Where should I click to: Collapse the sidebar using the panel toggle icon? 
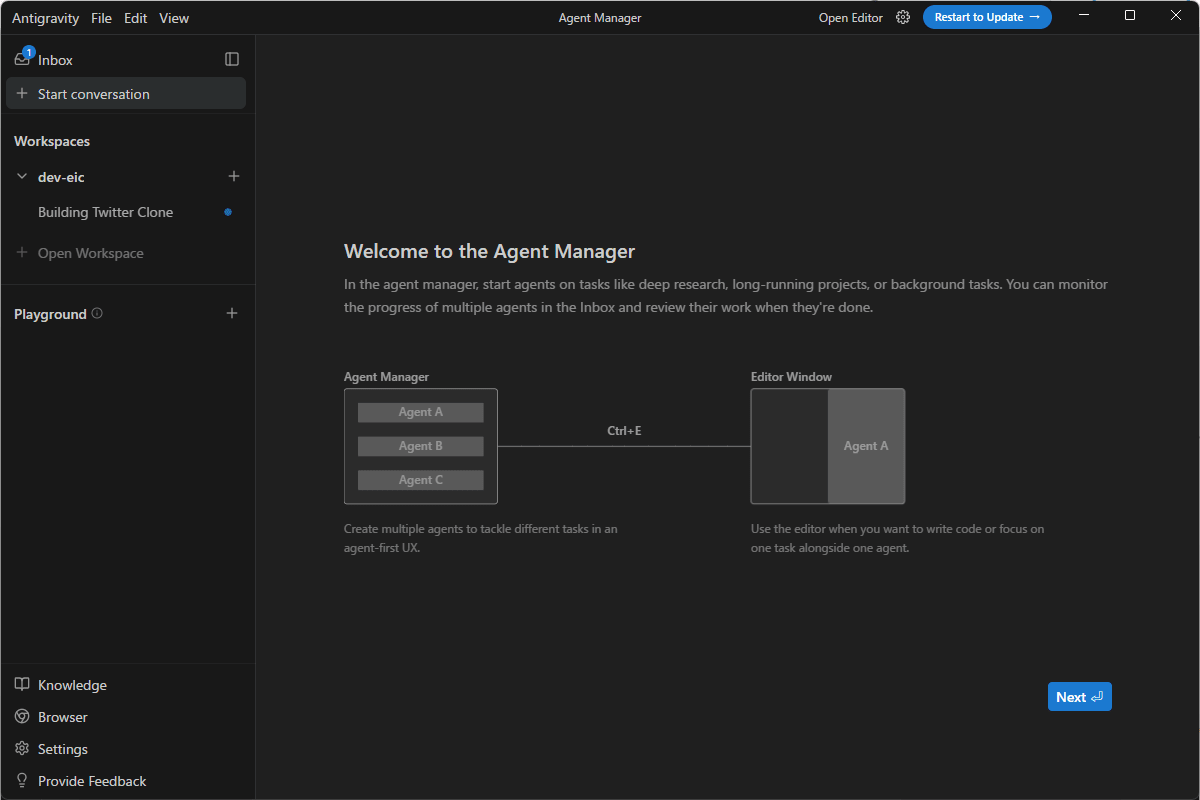click(x=231, y=59)
